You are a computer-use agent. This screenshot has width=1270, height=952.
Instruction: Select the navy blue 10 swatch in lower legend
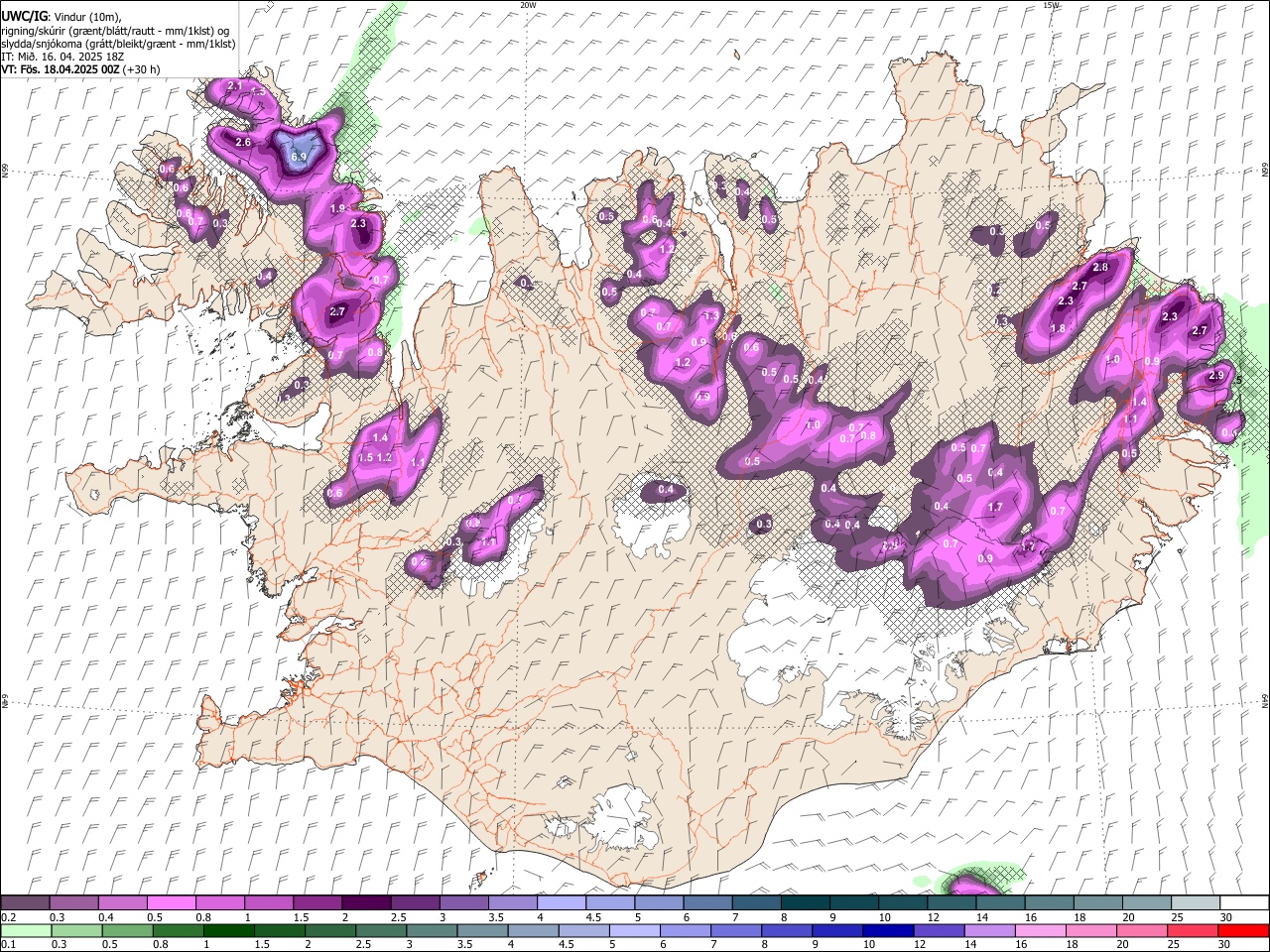coord(888,930)
